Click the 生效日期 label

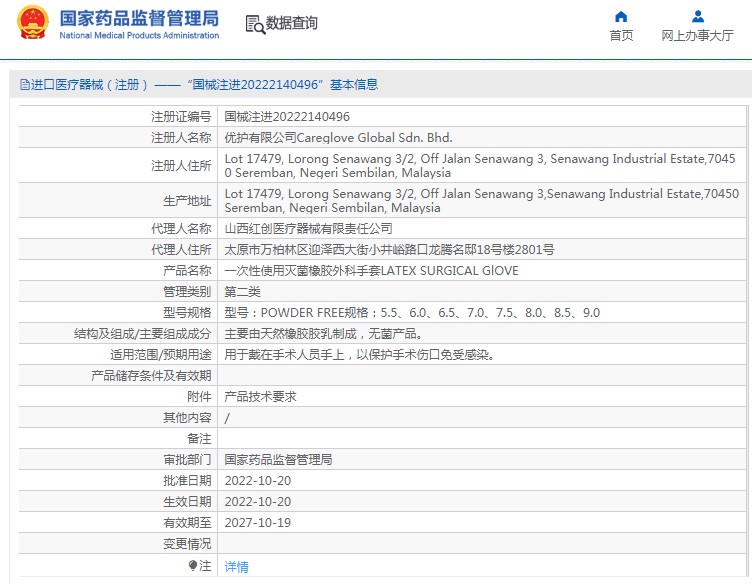[187, 502]
